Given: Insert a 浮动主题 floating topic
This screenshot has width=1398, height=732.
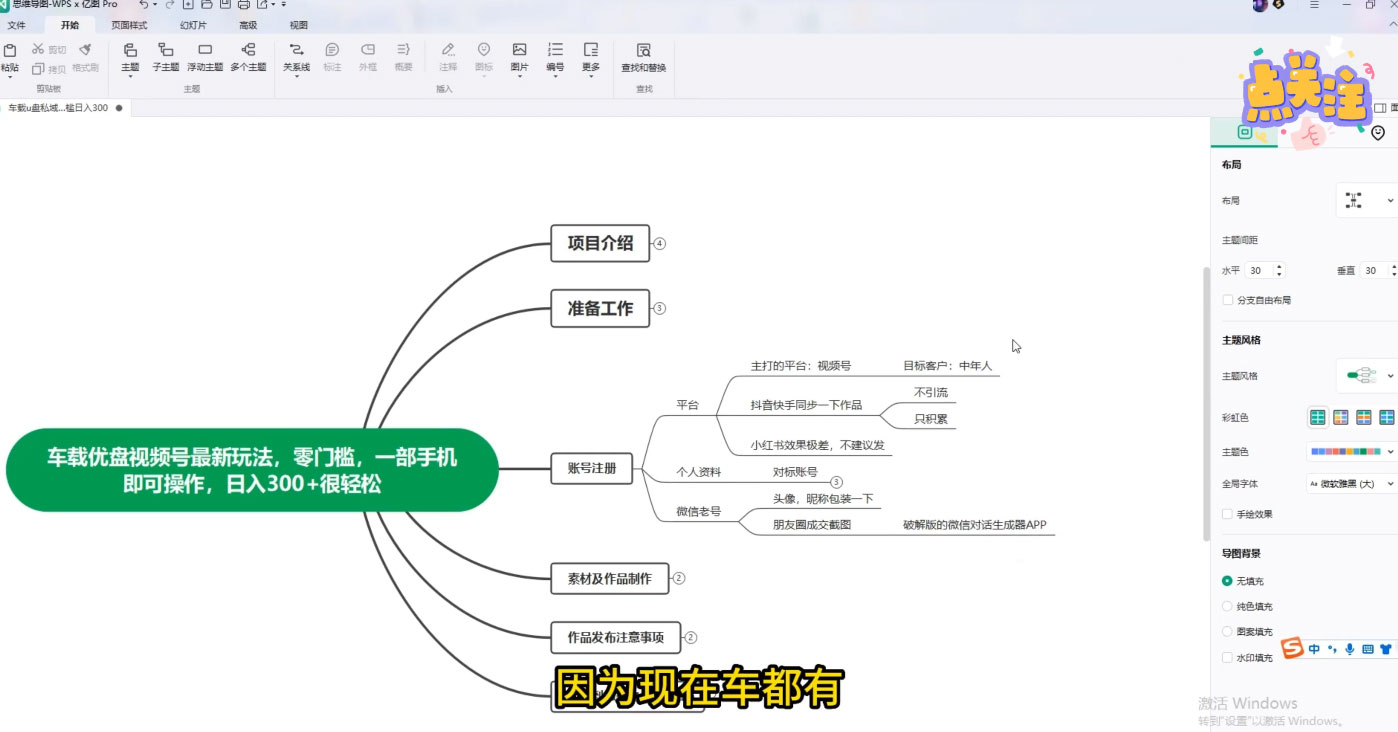Looking at the screenshot, I should click(204, 55).
